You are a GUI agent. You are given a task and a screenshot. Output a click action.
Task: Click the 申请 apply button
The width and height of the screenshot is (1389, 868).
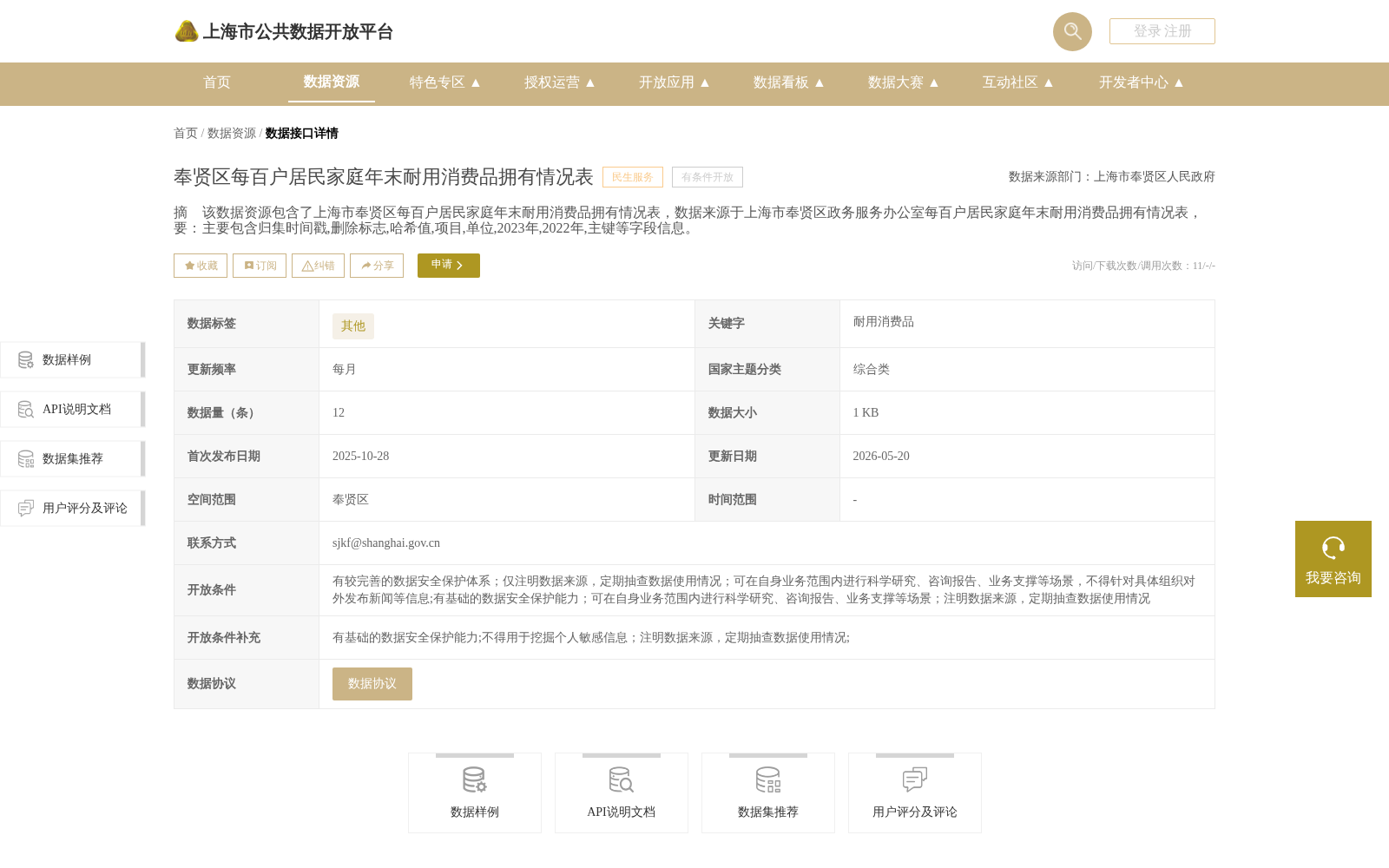tap(449, 266)
